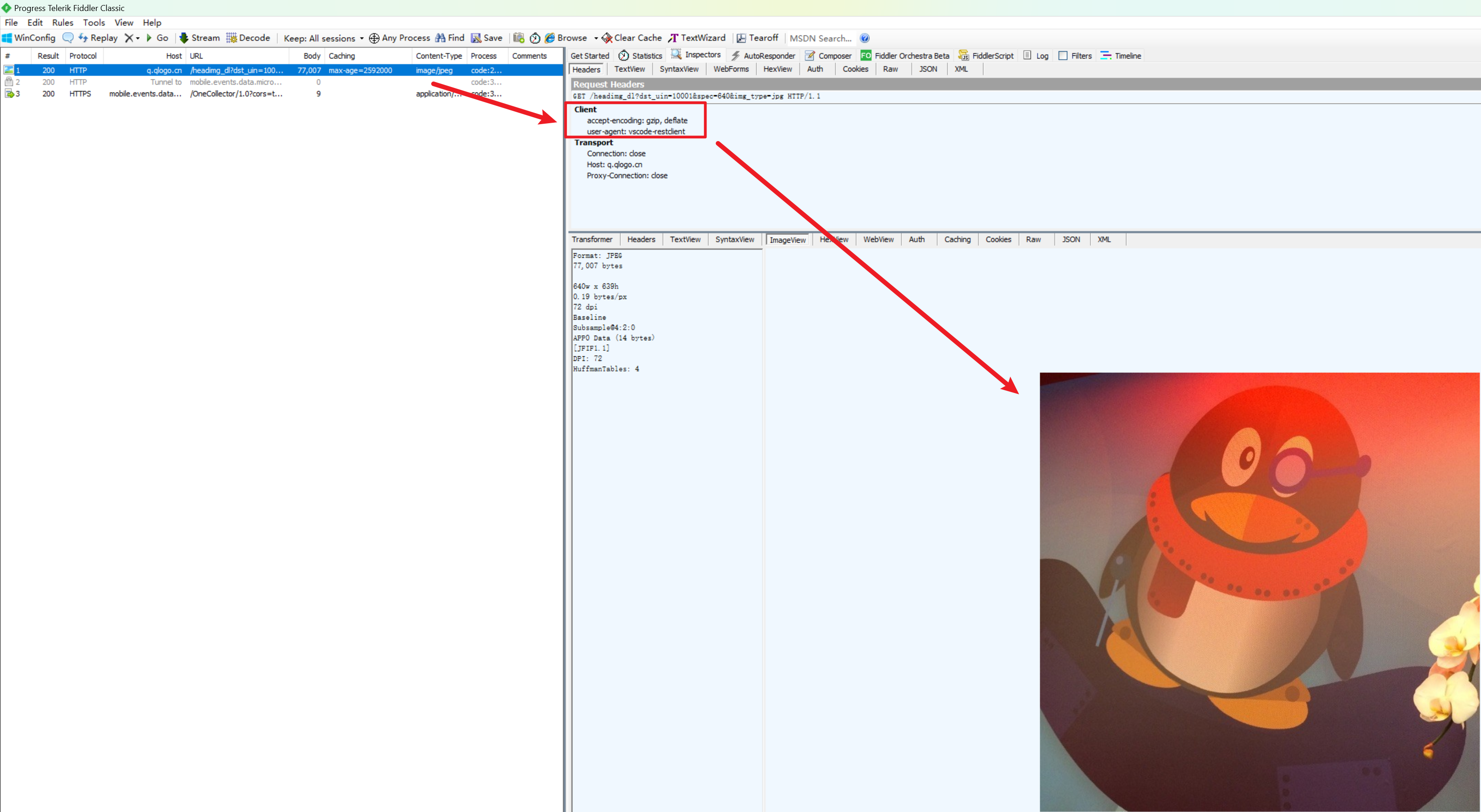Image resolution: width=1481 pixels, height=812 pixels.
Task: Collapse the Client headers group
Action: [x=585, y=109]
